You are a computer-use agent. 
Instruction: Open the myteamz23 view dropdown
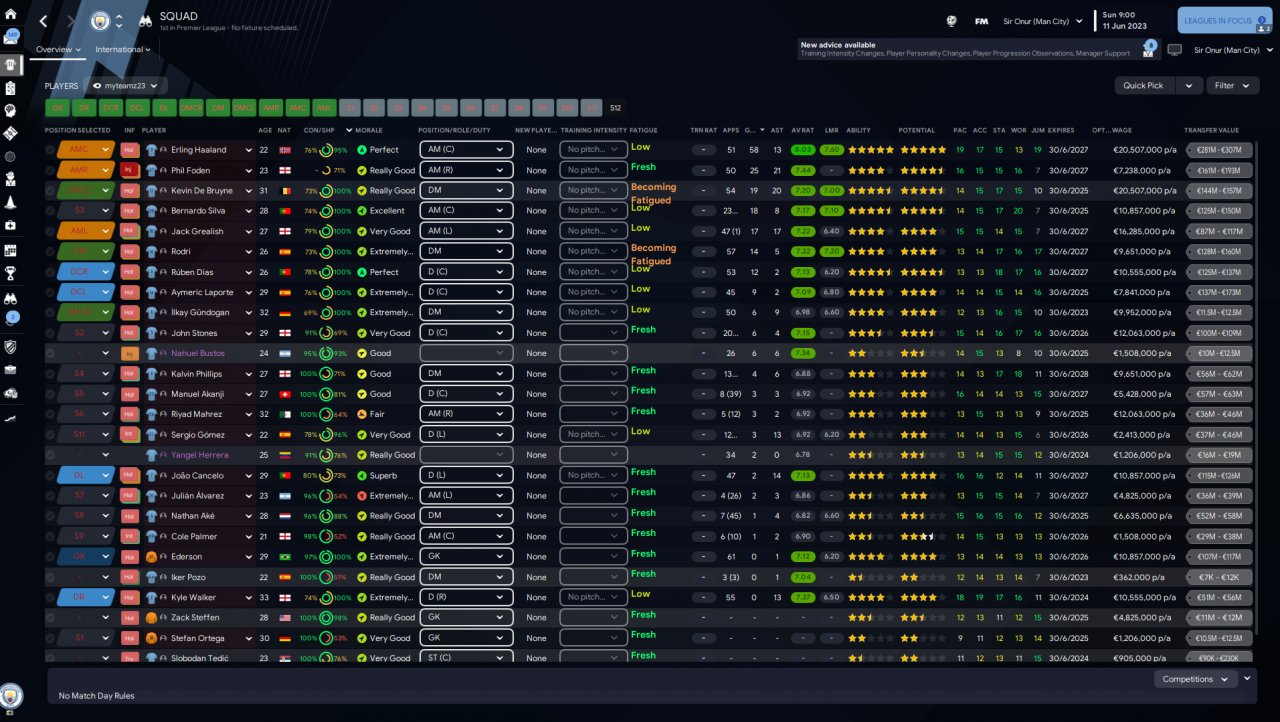(126, 86)
